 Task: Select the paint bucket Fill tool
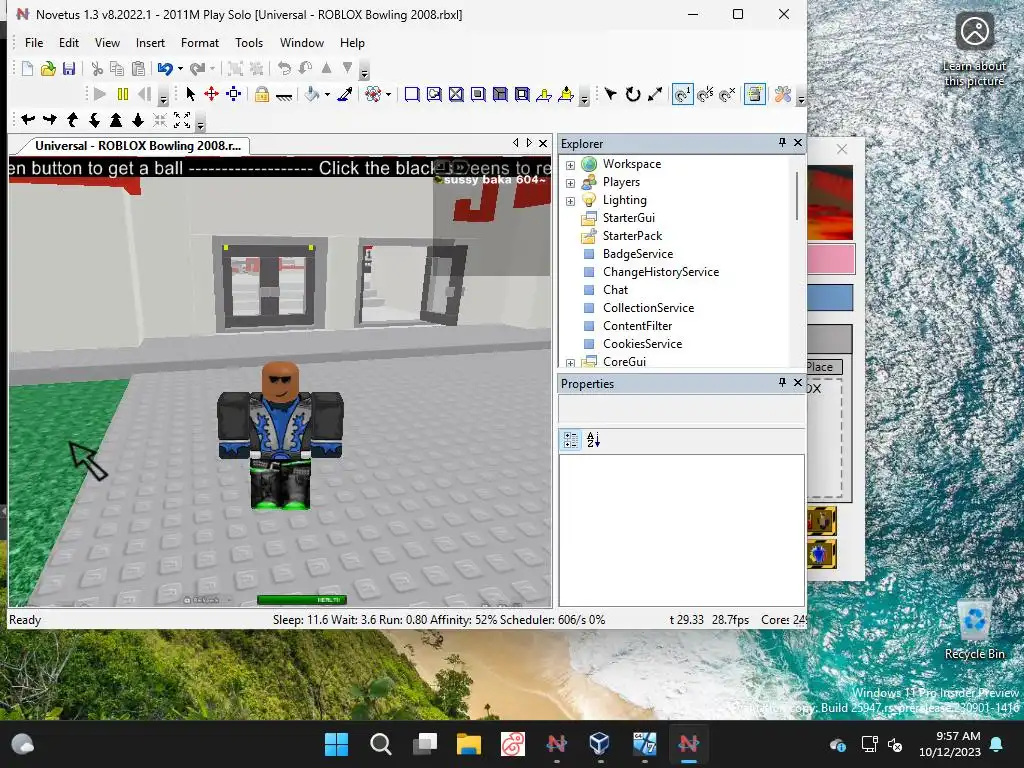coord(312,94)
